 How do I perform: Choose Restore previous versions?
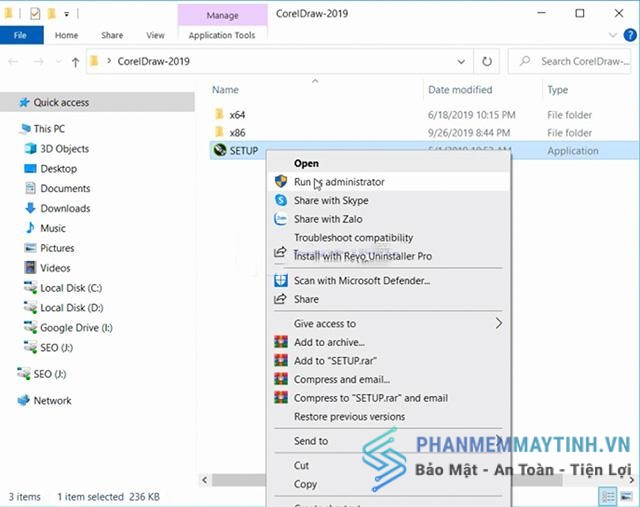388,416
